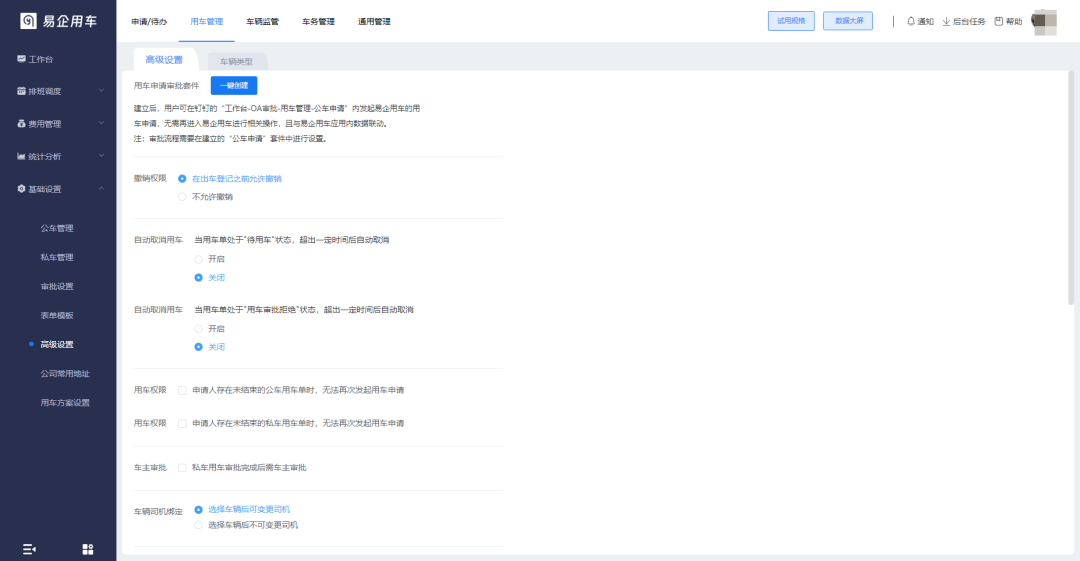Open the user avatar in top right
Viewport: 1080px width, 561px height.
pyautogui.click(x=1043, y=22)
